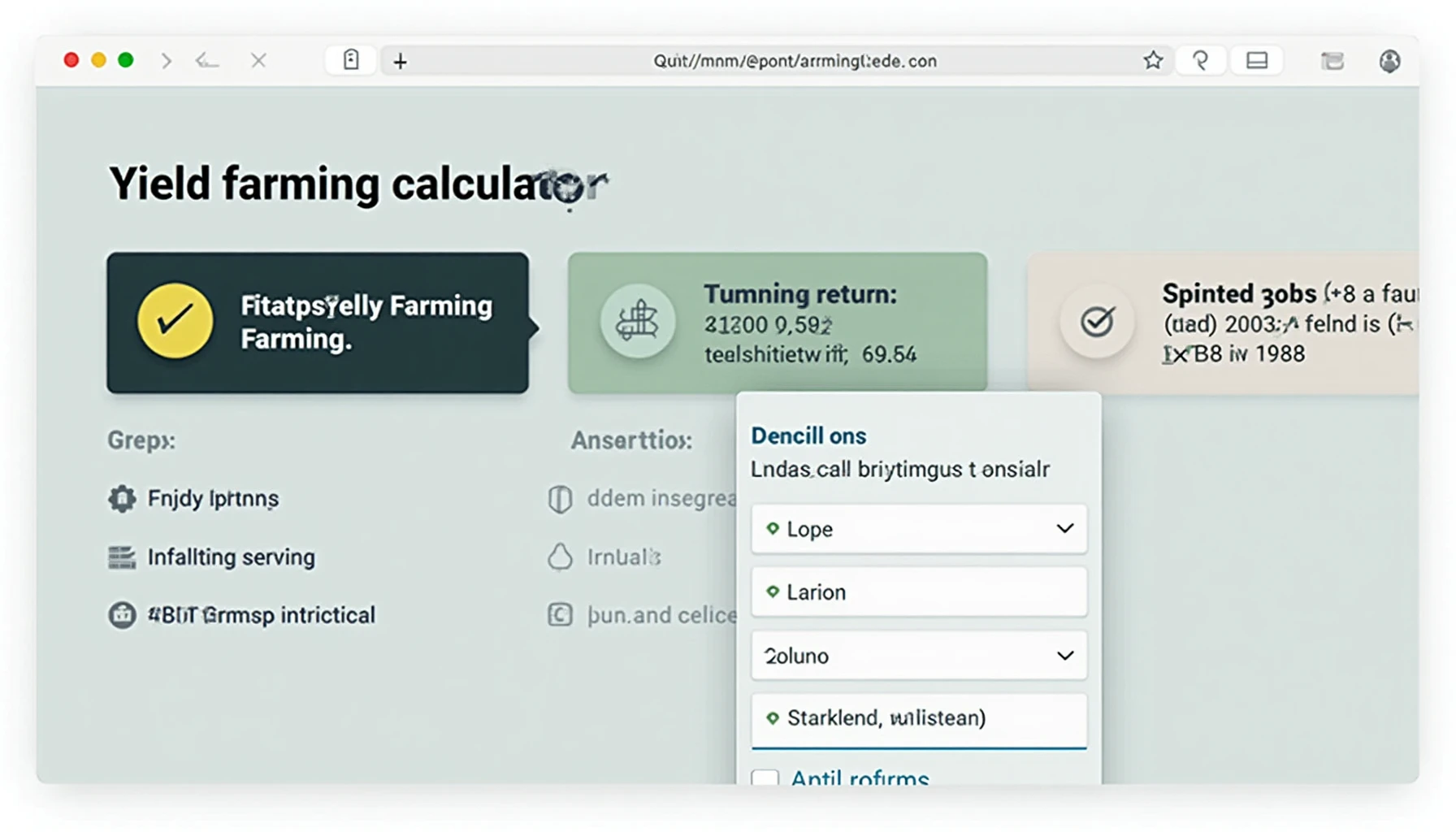Open the 2oluno dropdown

(919, 656)
